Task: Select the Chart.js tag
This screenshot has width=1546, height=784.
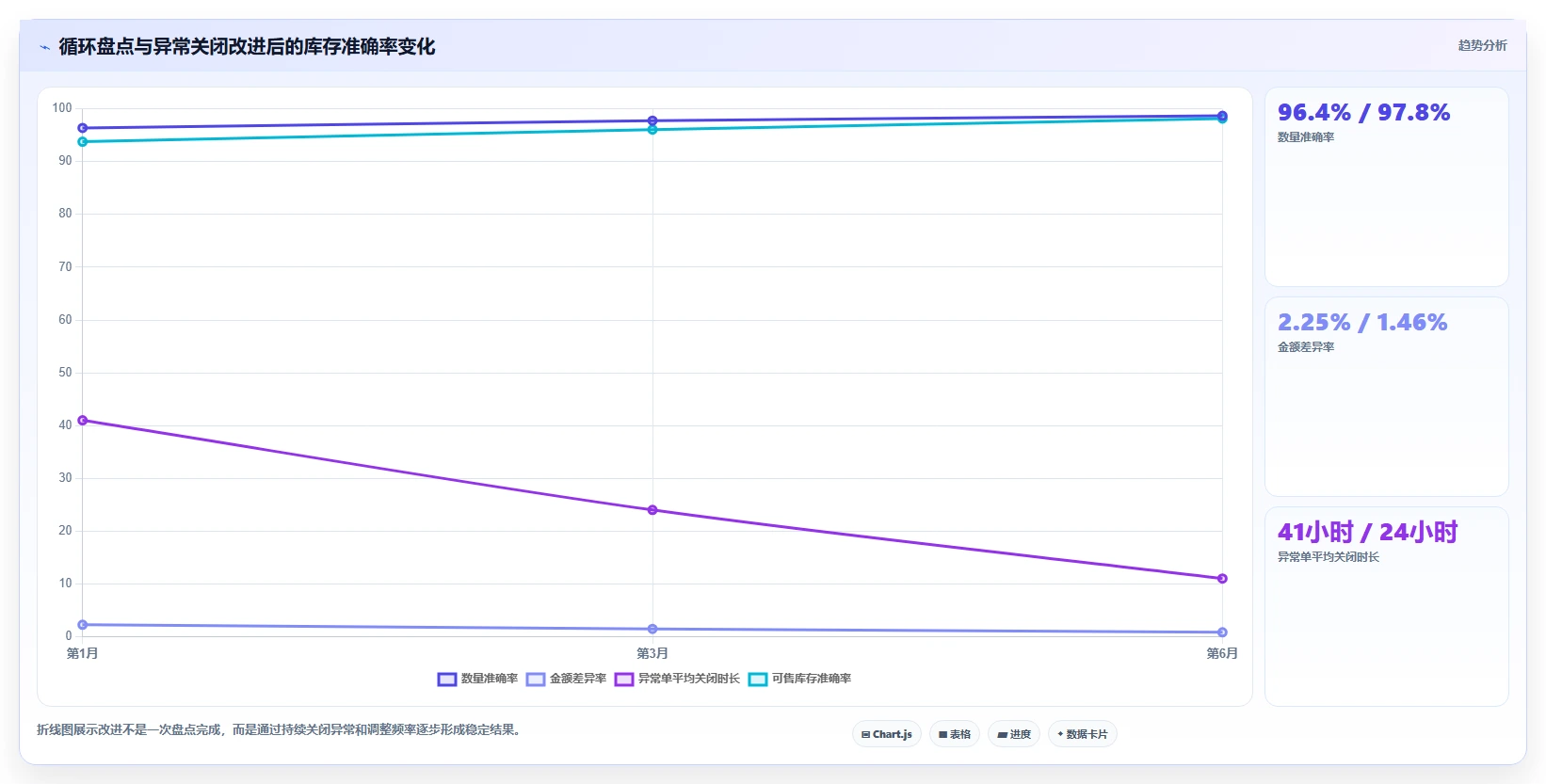Action: point(887,734)
